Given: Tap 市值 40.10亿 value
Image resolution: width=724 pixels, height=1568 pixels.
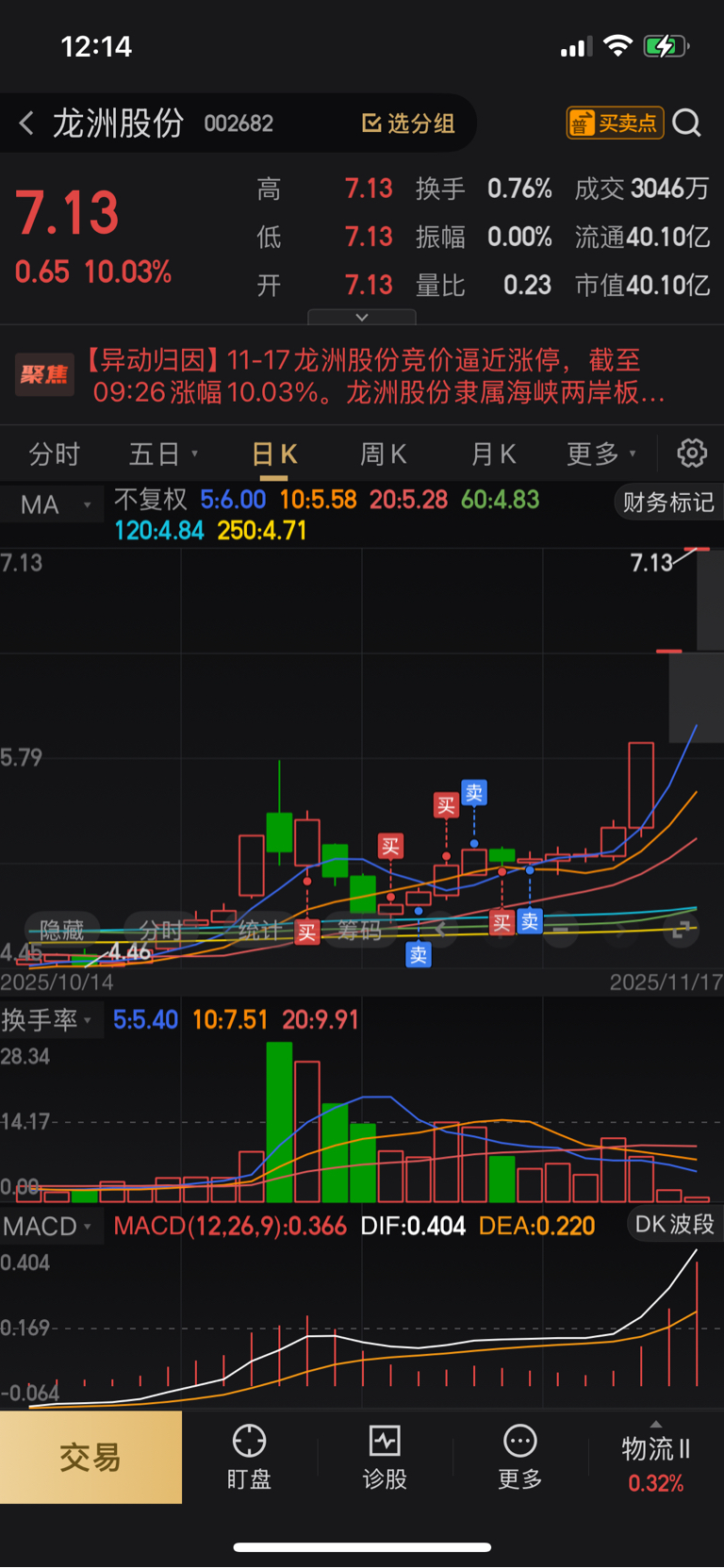Looking at the screenshot, I should (x=667, y=286).
